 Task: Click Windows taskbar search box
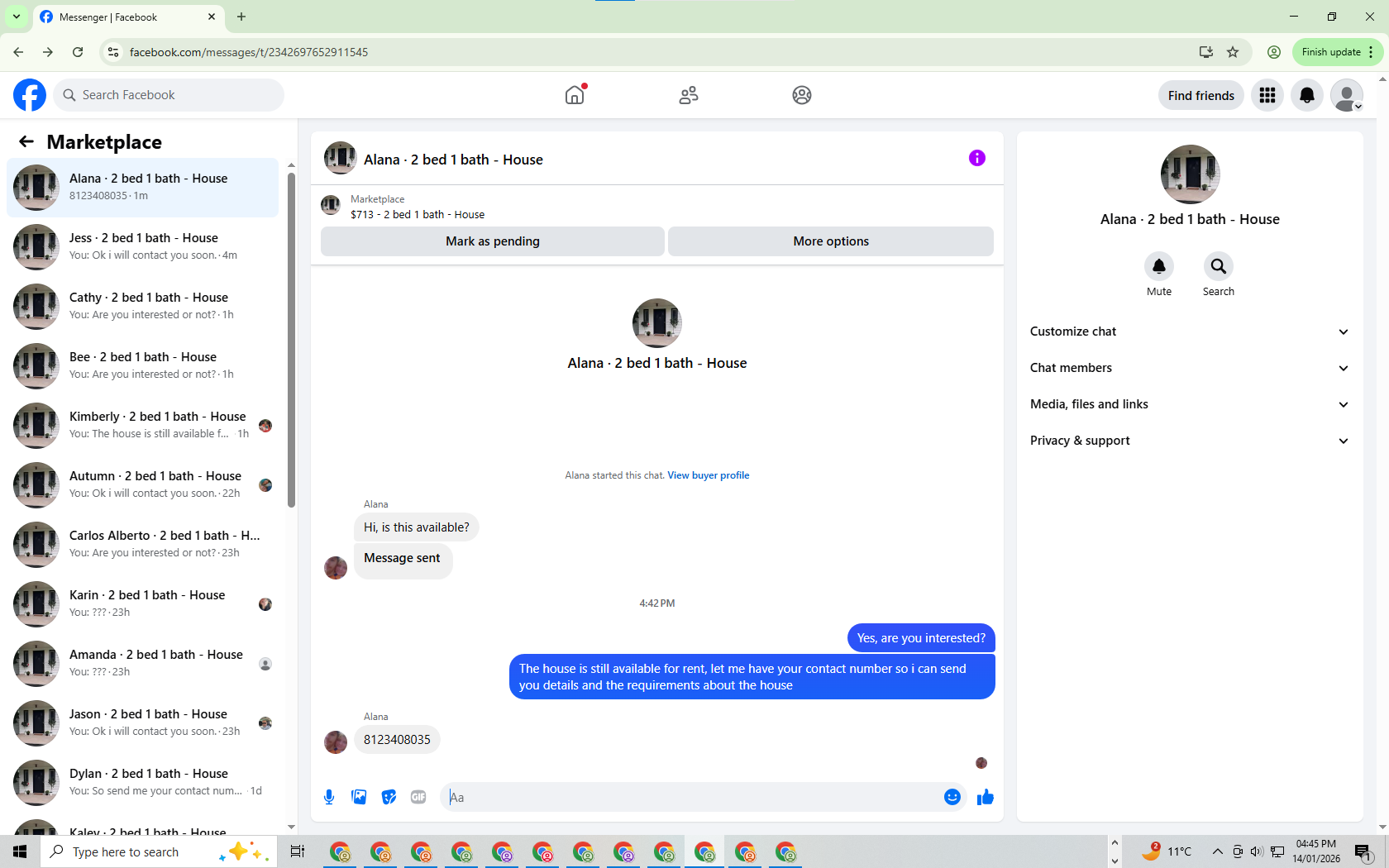coord(158,851)
